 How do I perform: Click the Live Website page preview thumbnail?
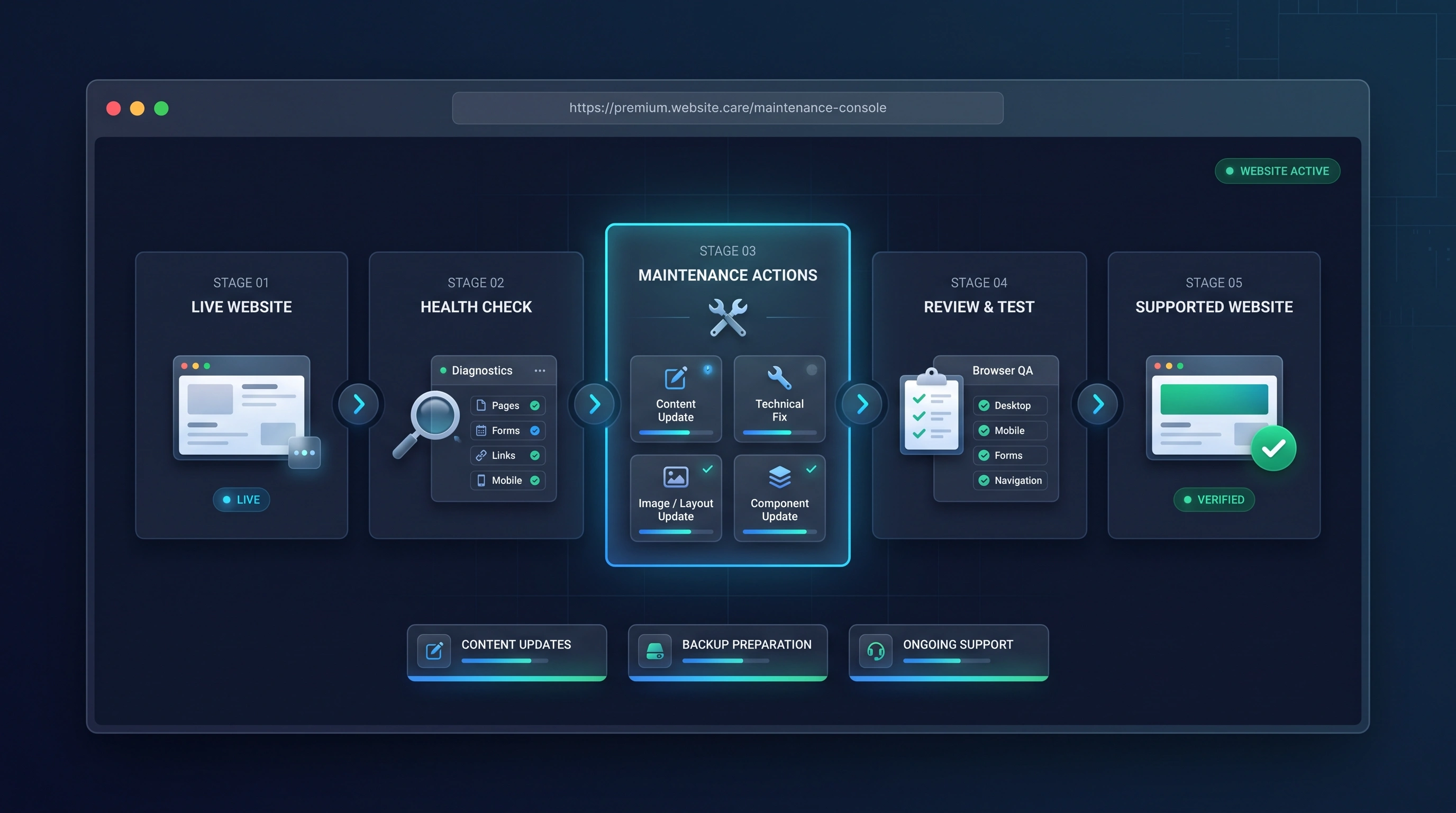[x=241, y=407]
